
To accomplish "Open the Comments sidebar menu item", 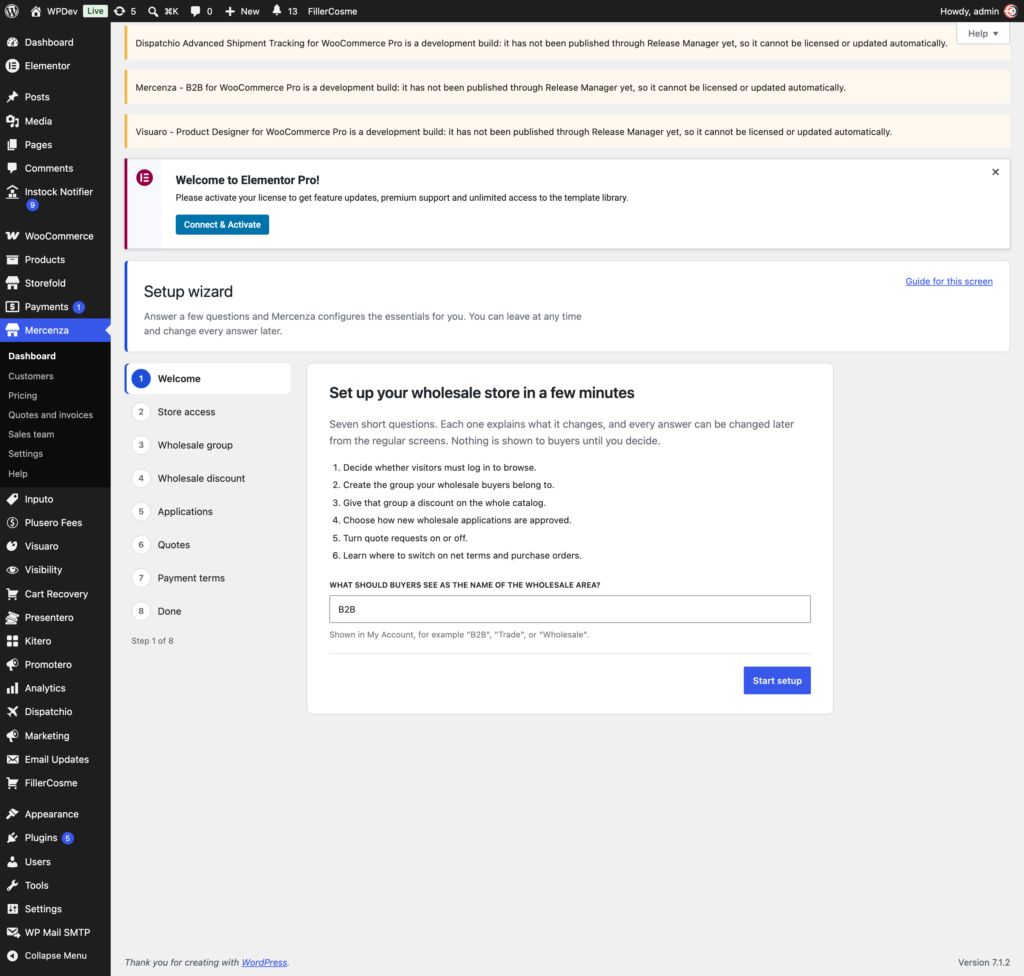I will [56, 169].
